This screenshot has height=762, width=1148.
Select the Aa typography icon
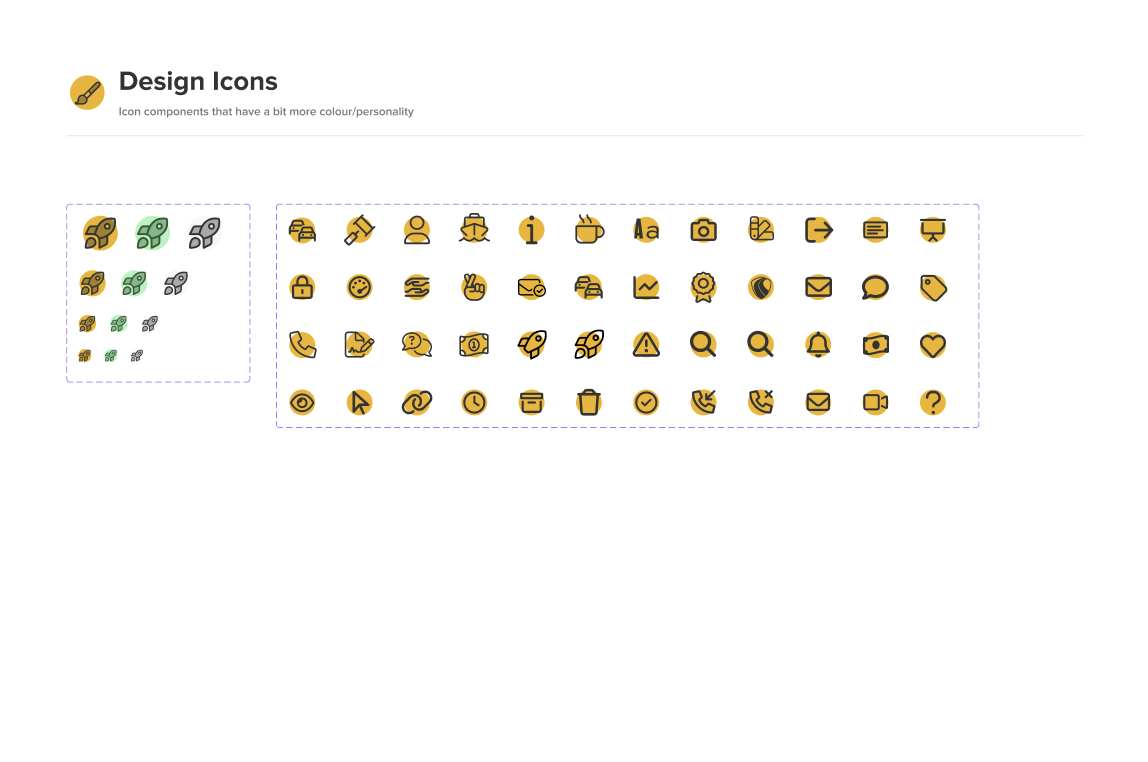[646, 230]
